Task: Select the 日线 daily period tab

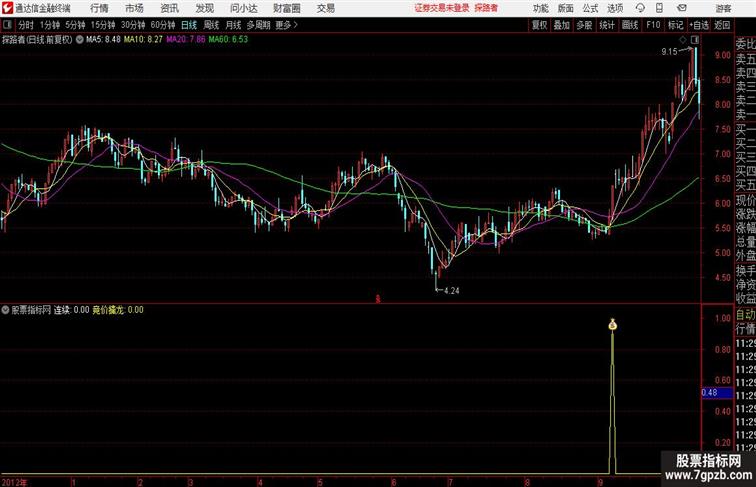Action: click(189, 25)
